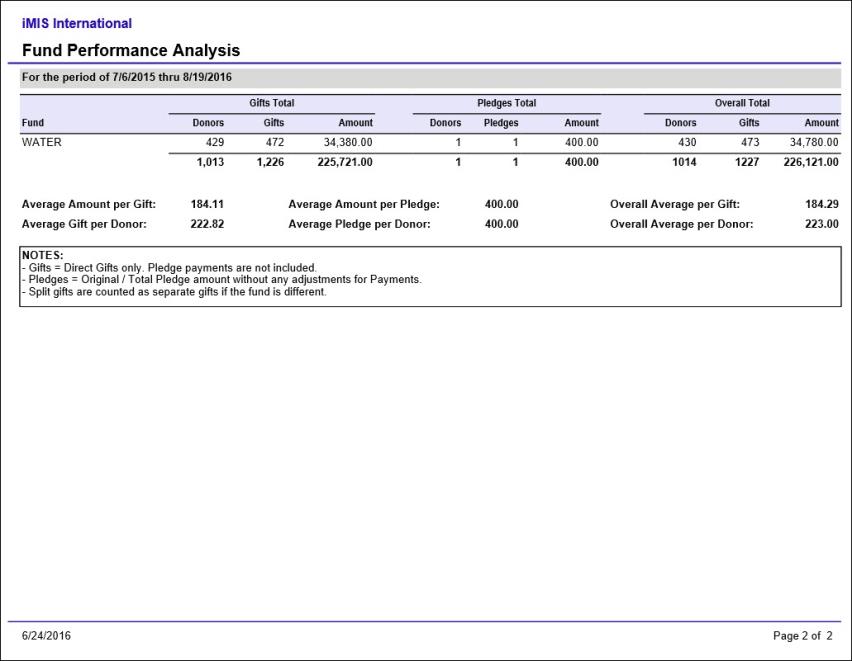Select the 223.00 overall average value

(x=822, y=224)
